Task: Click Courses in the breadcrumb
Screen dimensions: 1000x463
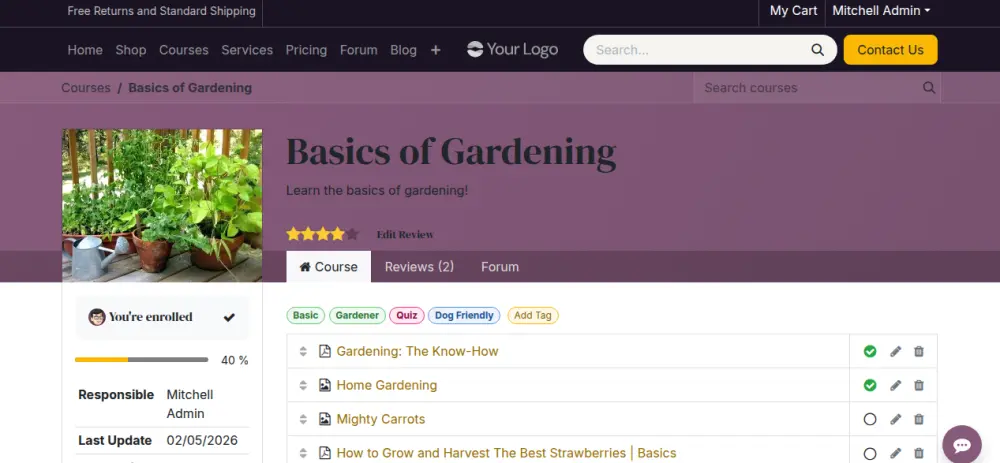Action: tap(85, 88)
